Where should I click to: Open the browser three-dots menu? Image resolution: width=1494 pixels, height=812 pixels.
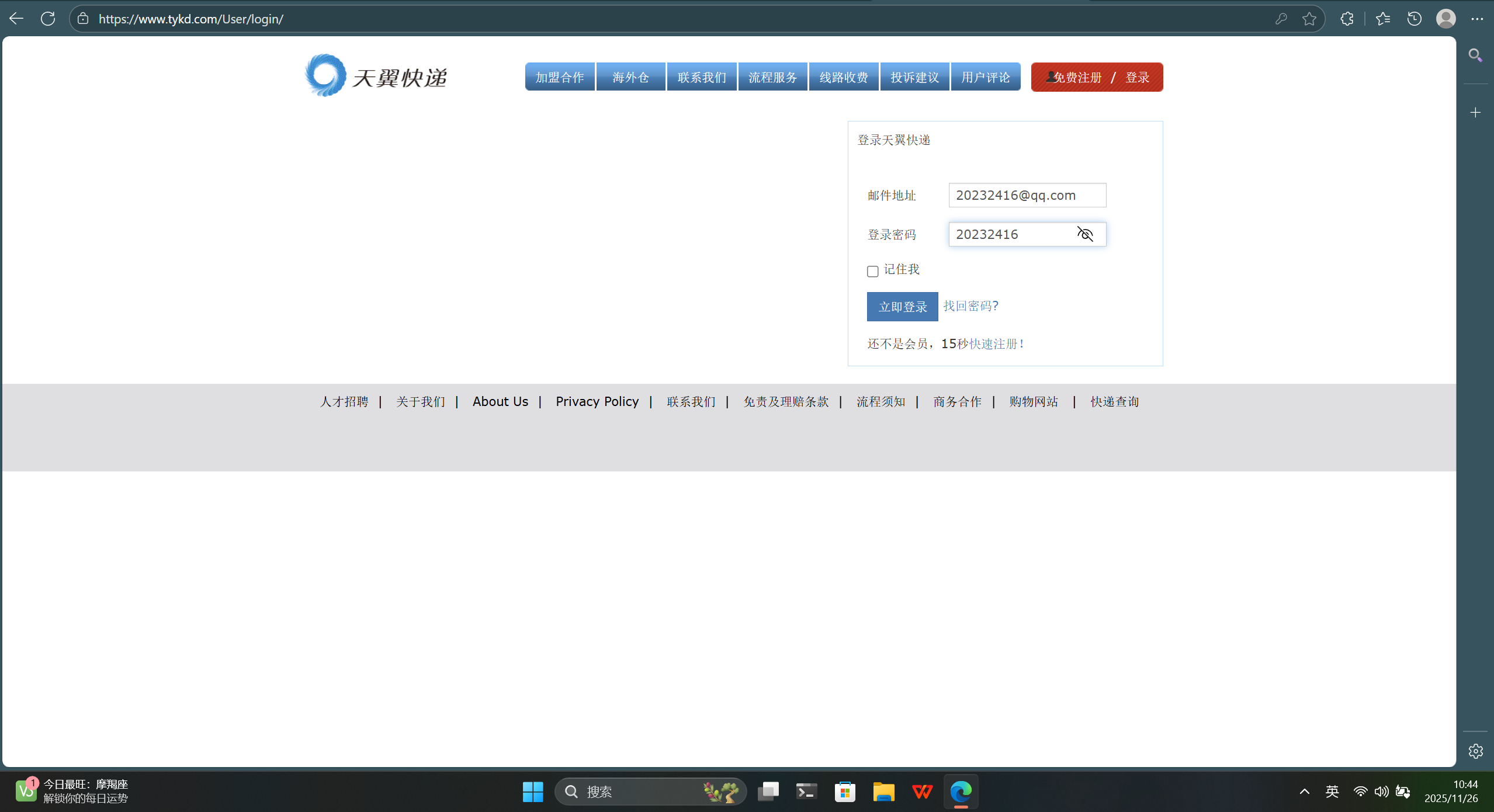(x=1477, y=19)
